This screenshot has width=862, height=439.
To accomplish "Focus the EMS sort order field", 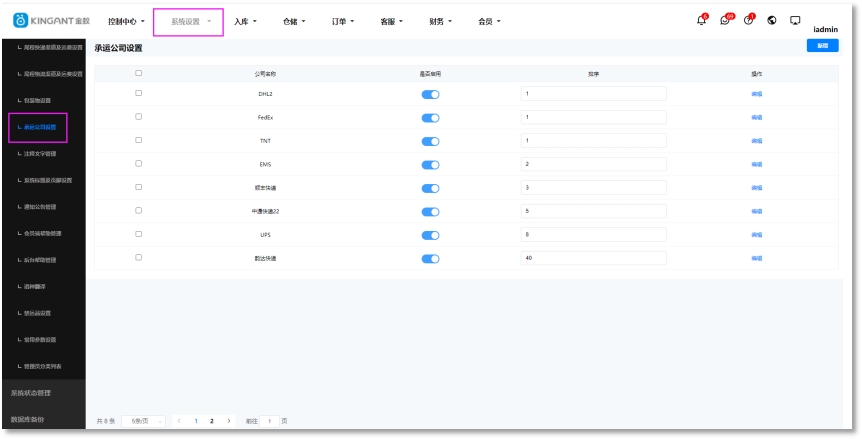I will click(x=594, y=164).
